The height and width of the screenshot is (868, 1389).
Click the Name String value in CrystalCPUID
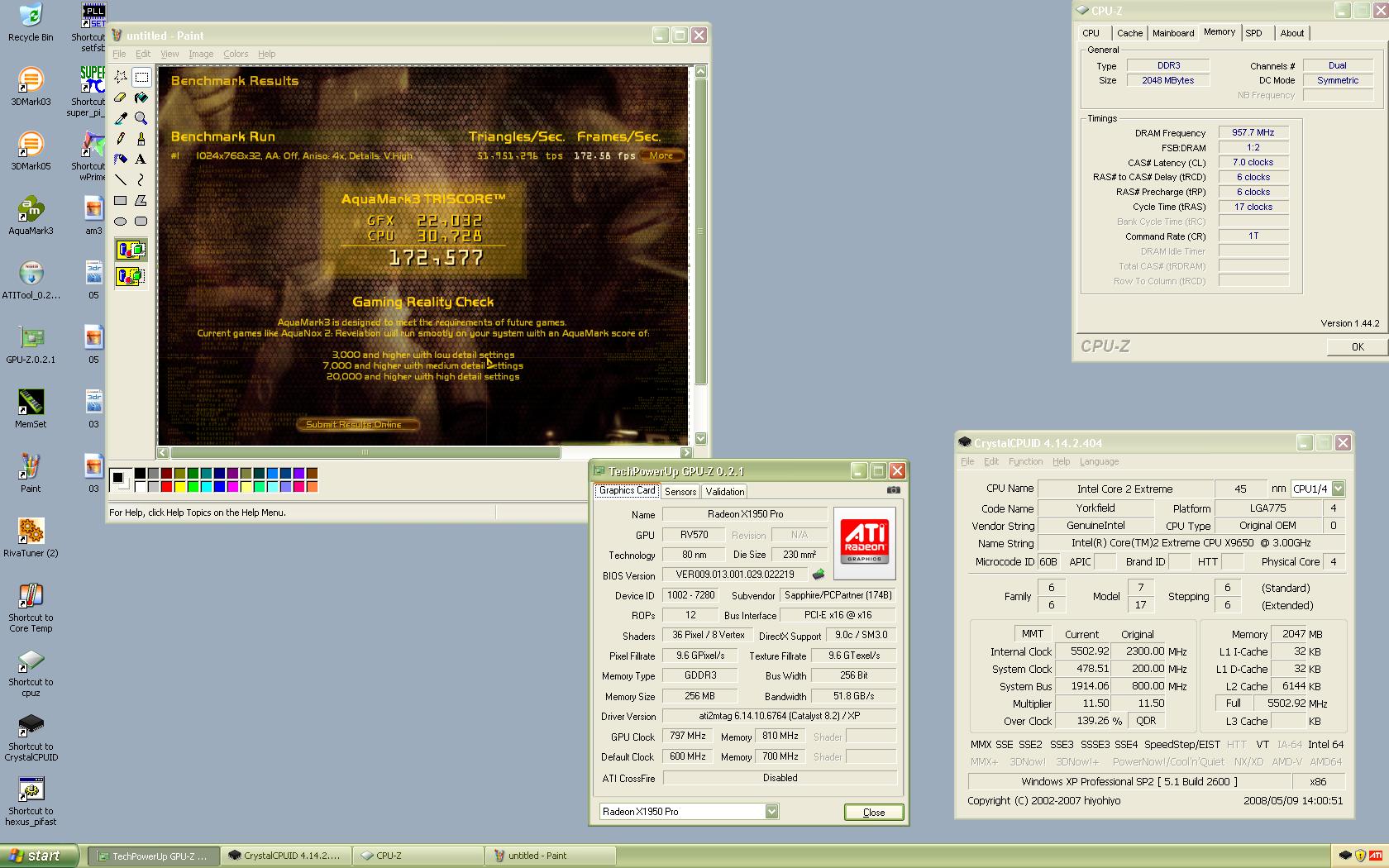(1191, 543)
